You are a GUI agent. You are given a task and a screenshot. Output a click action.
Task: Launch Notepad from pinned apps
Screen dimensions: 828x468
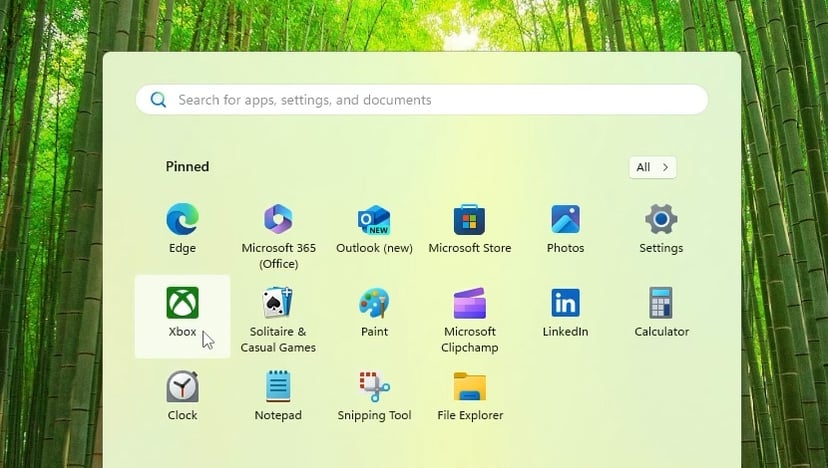[x=278, y=388]
